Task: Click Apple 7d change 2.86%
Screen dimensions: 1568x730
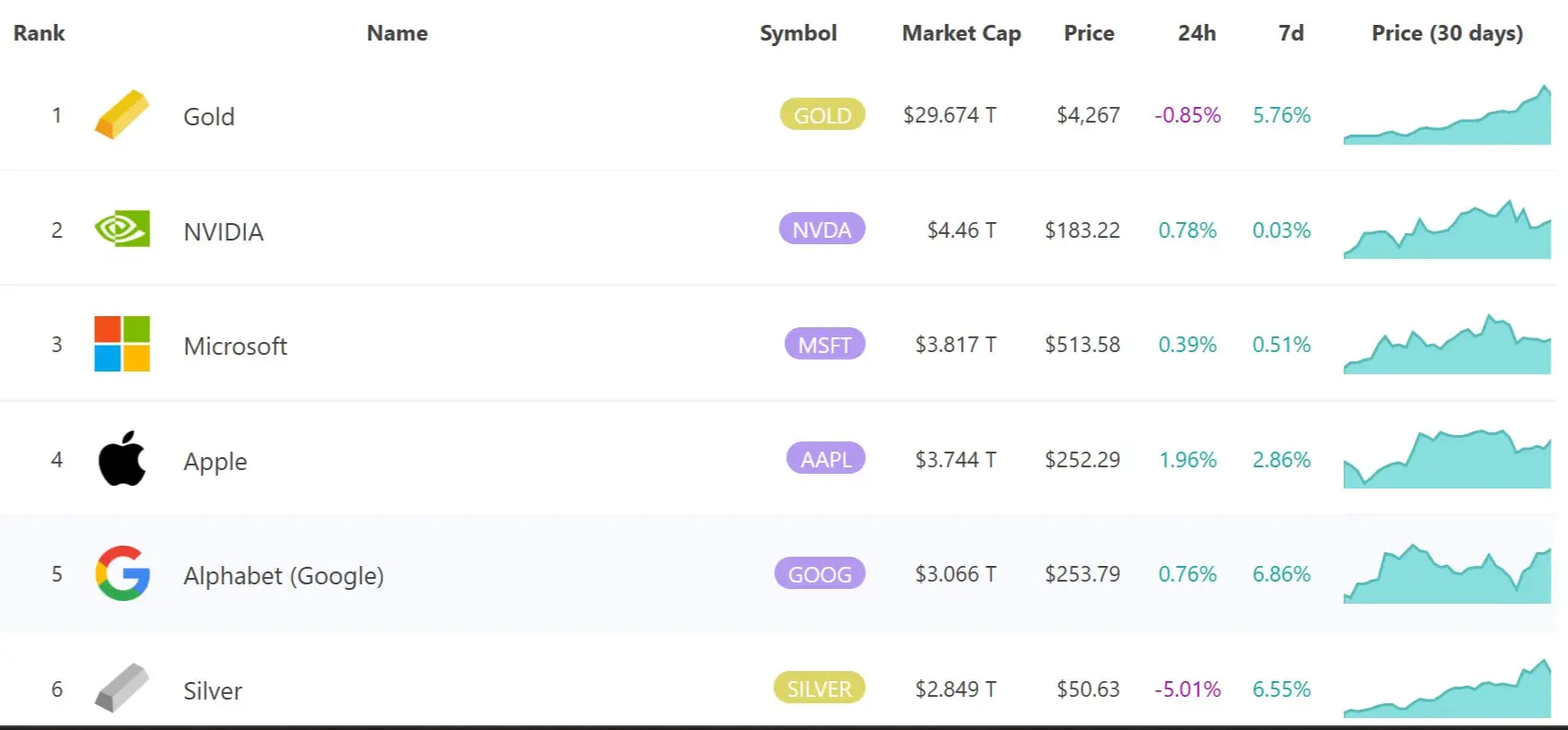Action: 1281,459
